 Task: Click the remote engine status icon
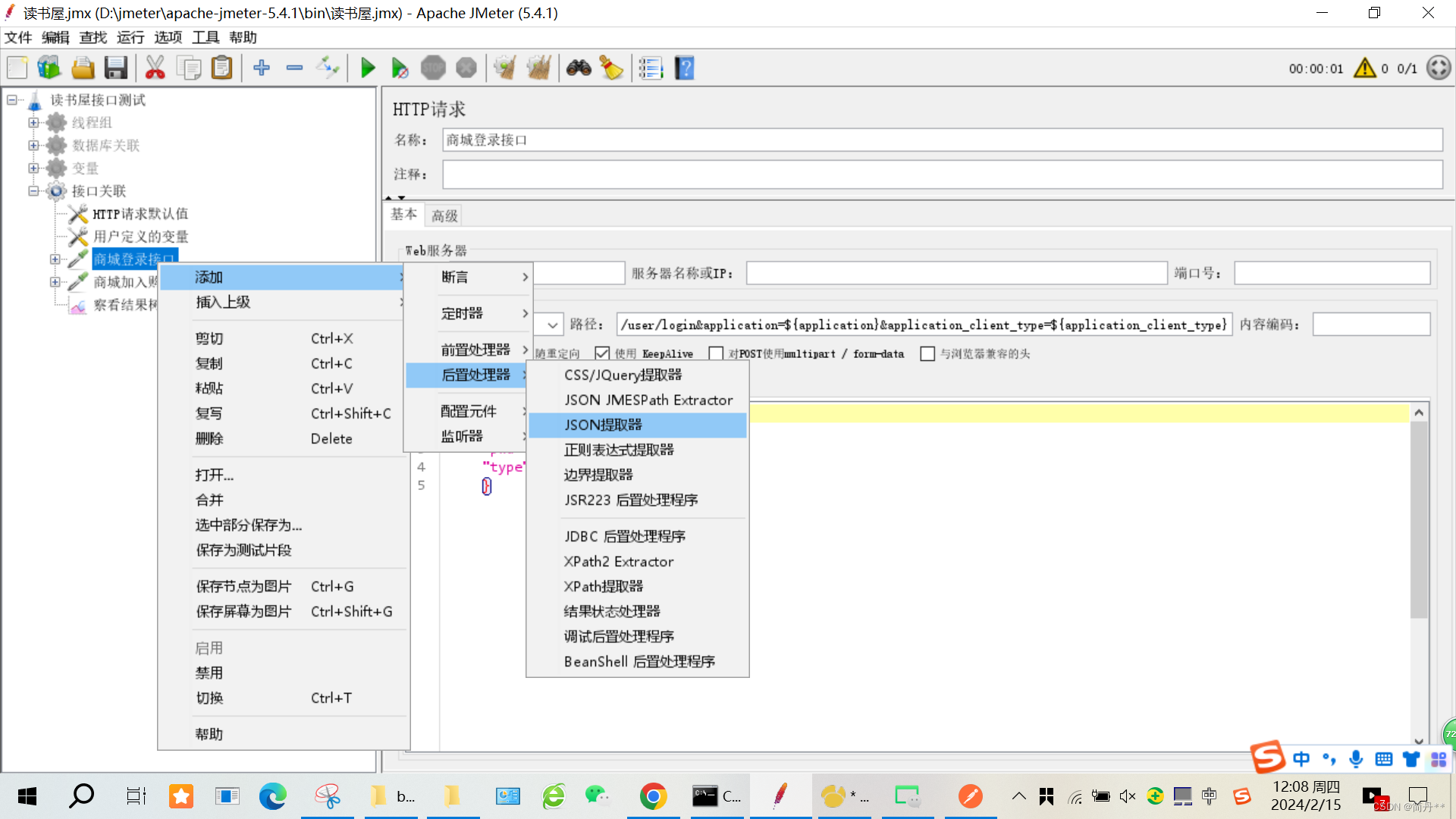1439,68
